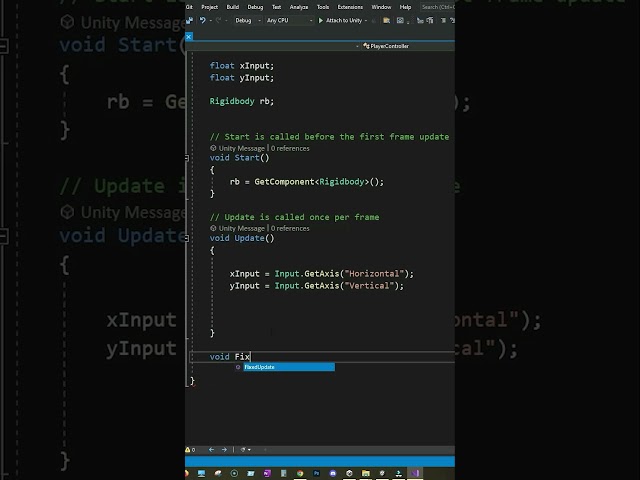Open the Debug menu
Screen dimensions: 640x480
[x=255, y=7]
